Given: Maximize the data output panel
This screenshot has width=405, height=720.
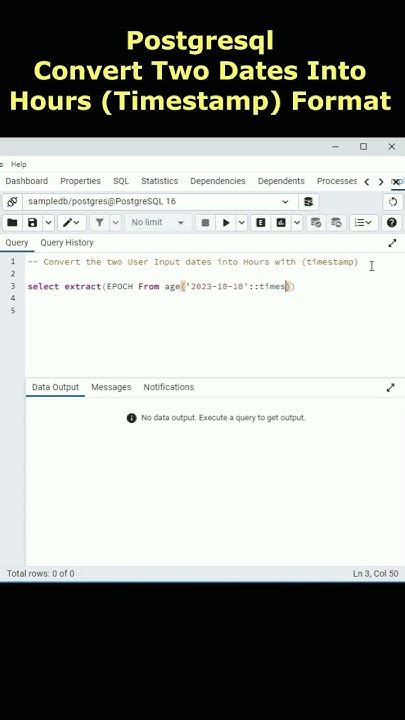Looking at the screenshot, I should (390, 388).
